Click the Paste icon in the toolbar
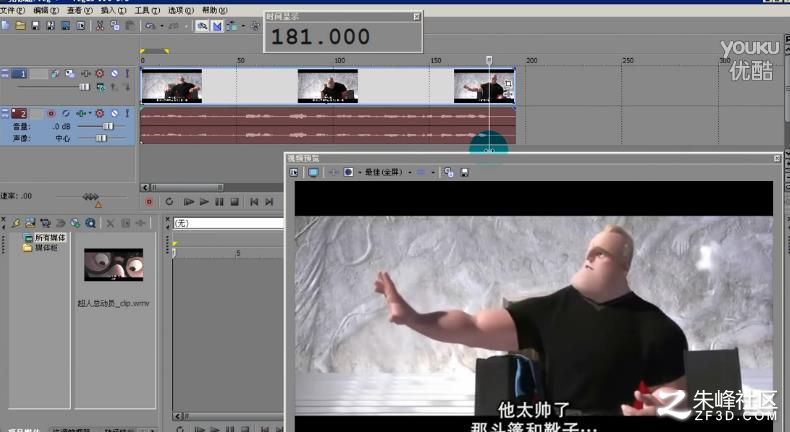The image size is (790, 432). click(x=130, y=25)
